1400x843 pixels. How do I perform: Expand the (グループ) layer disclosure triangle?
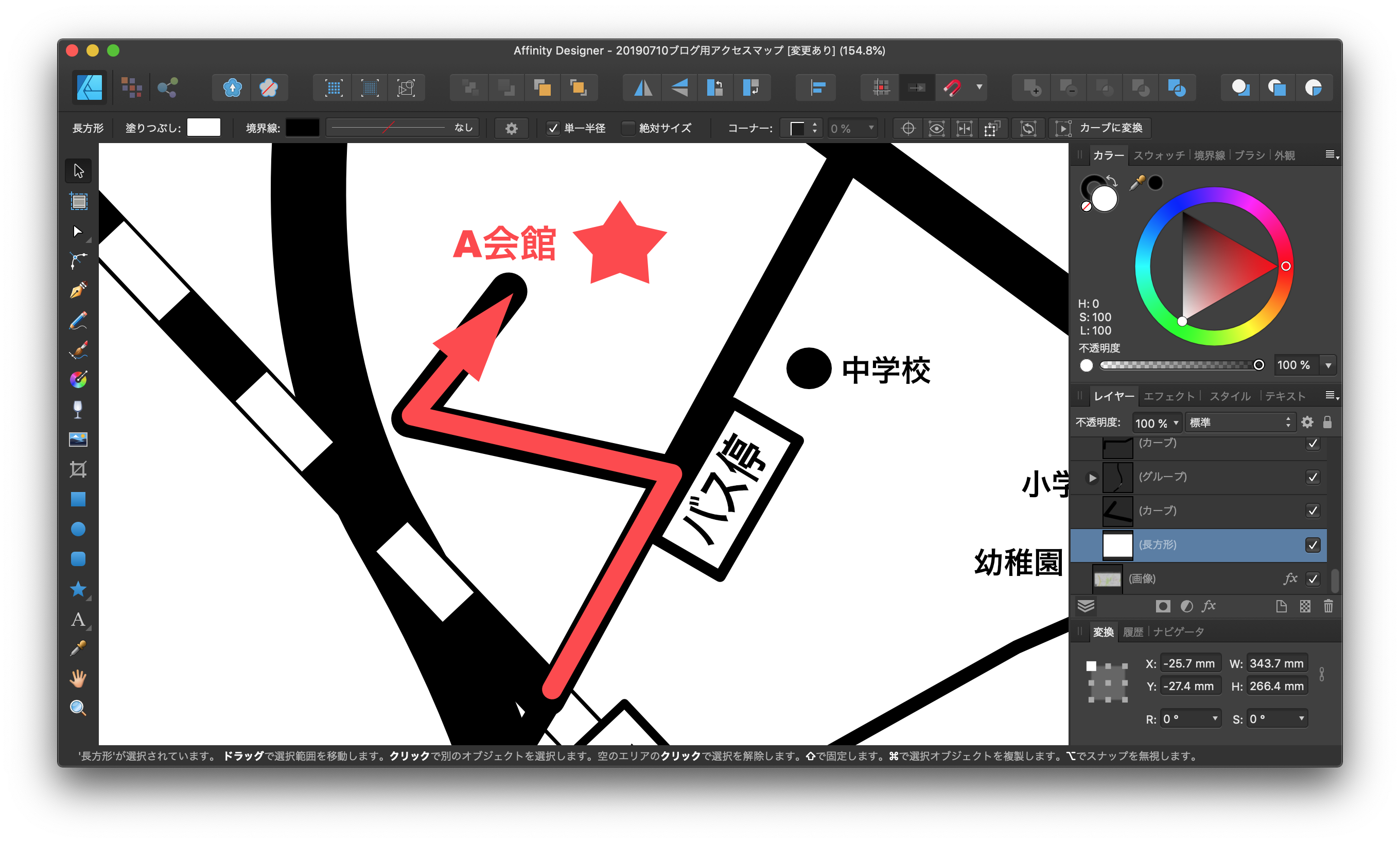click(x=1092, y=477)
